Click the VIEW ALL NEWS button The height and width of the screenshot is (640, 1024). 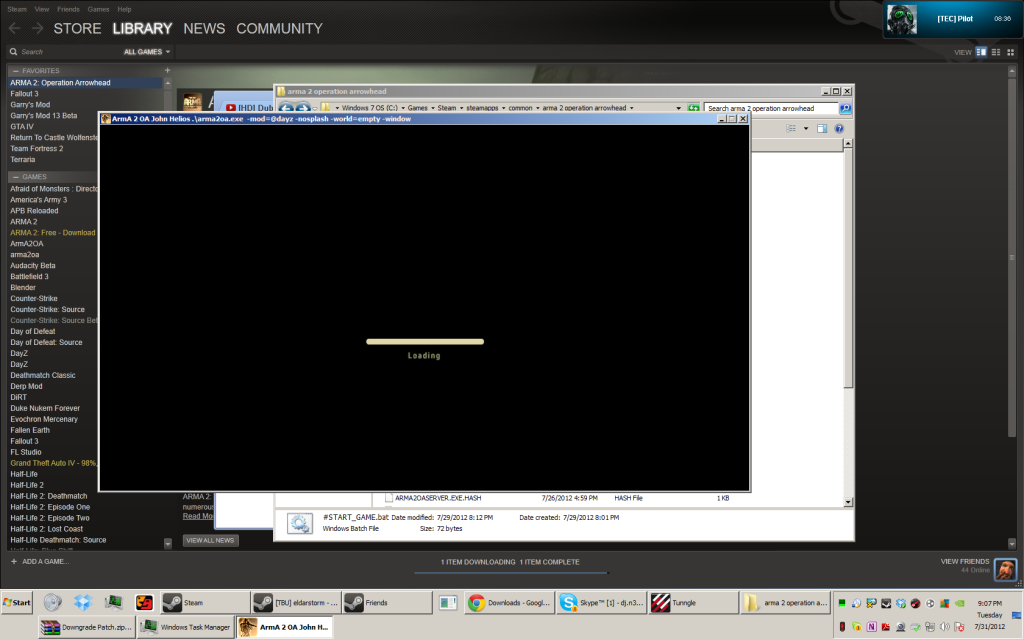(x=211, y=540)
